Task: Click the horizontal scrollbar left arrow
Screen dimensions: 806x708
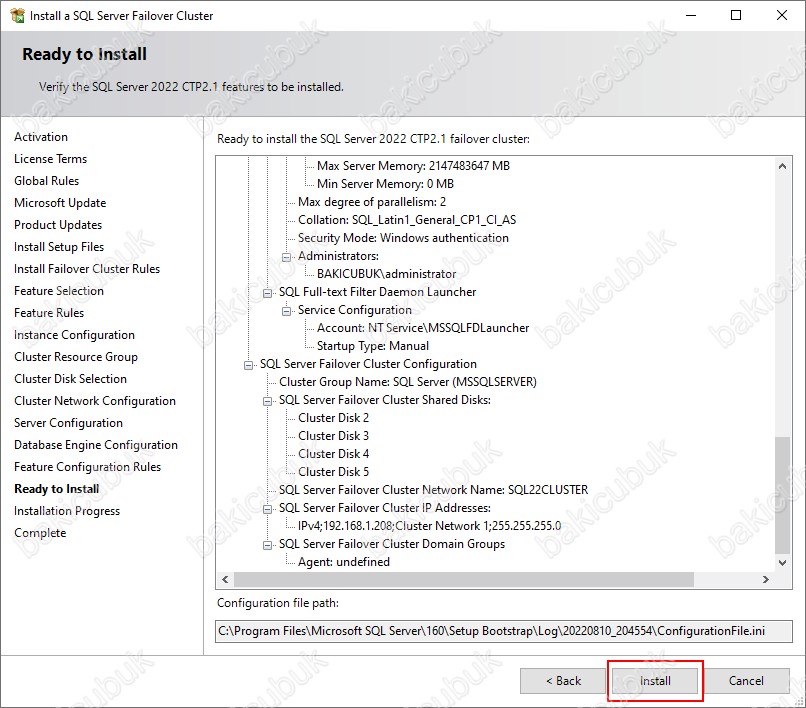Action: point(225,579)
